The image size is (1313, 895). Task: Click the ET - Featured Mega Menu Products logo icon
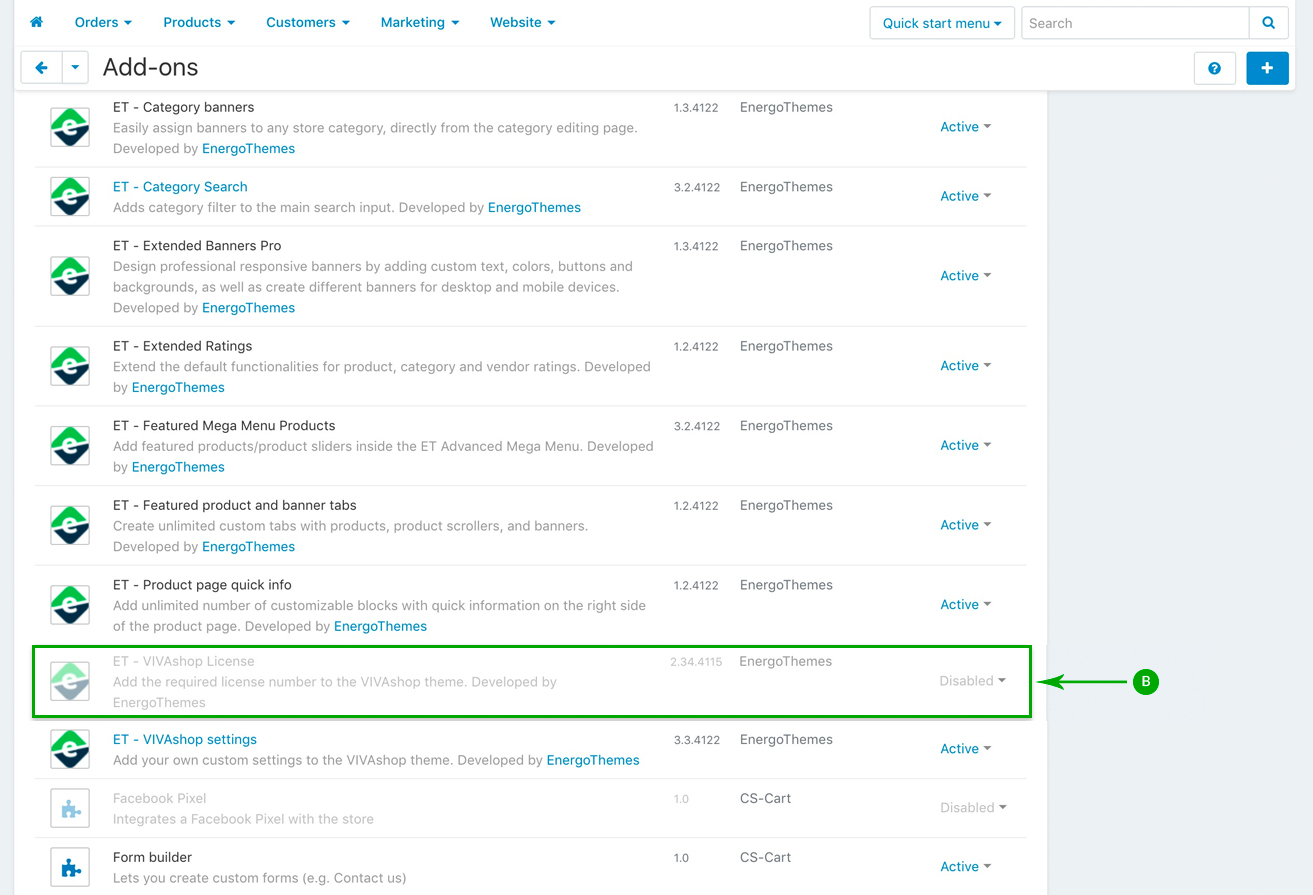pyautogui.click(x=70, y=445)
